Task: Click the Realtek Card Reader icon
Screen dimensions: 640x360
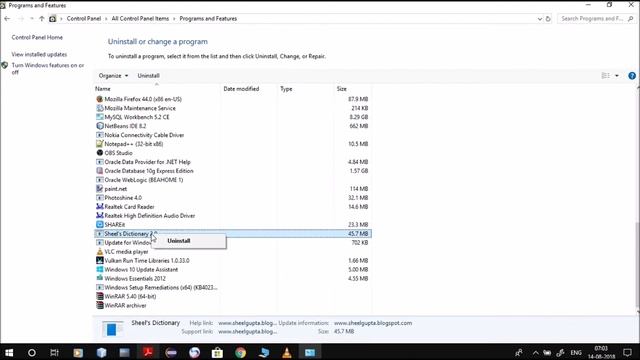Action: tap(100, 207)
